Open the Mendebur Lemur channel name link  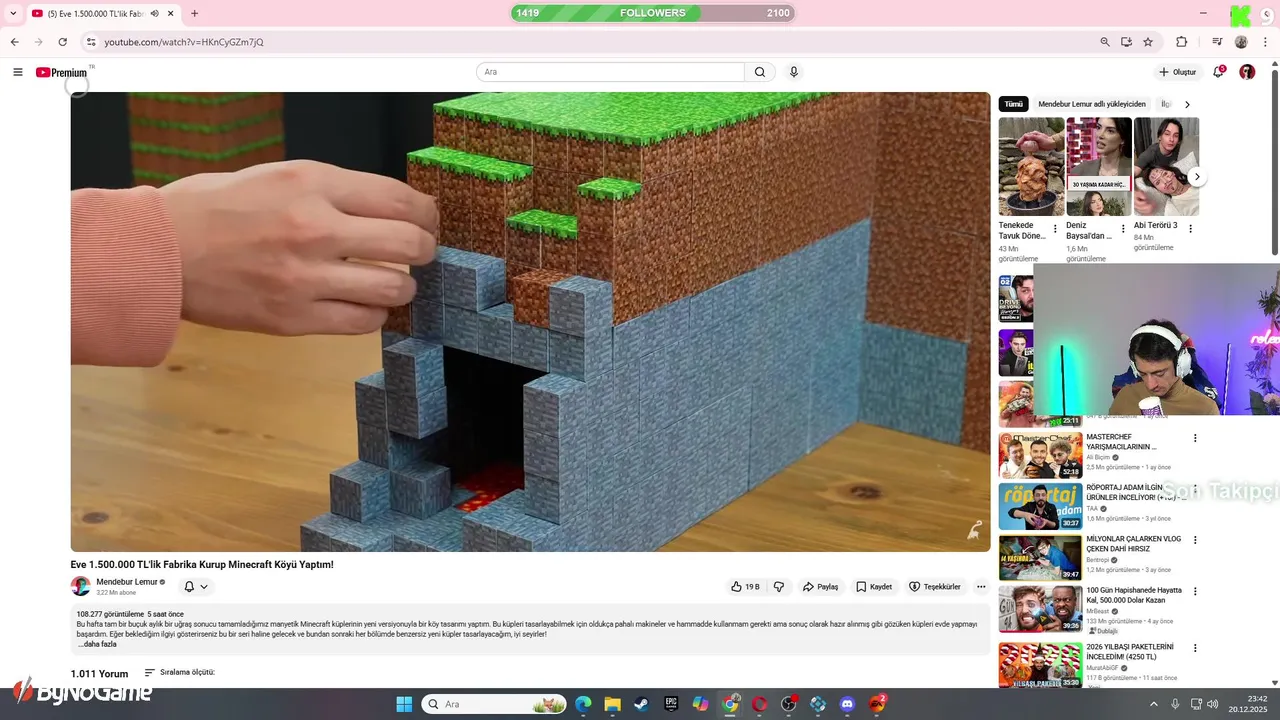click(x=127, y=582)
